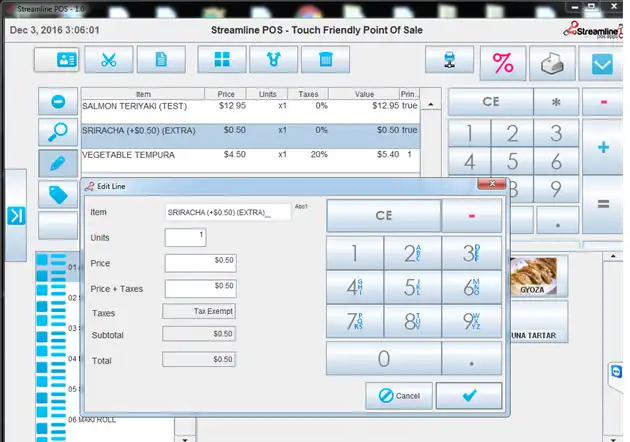
Task: Click the equals key on main keypad
Action: click(603, 204)
